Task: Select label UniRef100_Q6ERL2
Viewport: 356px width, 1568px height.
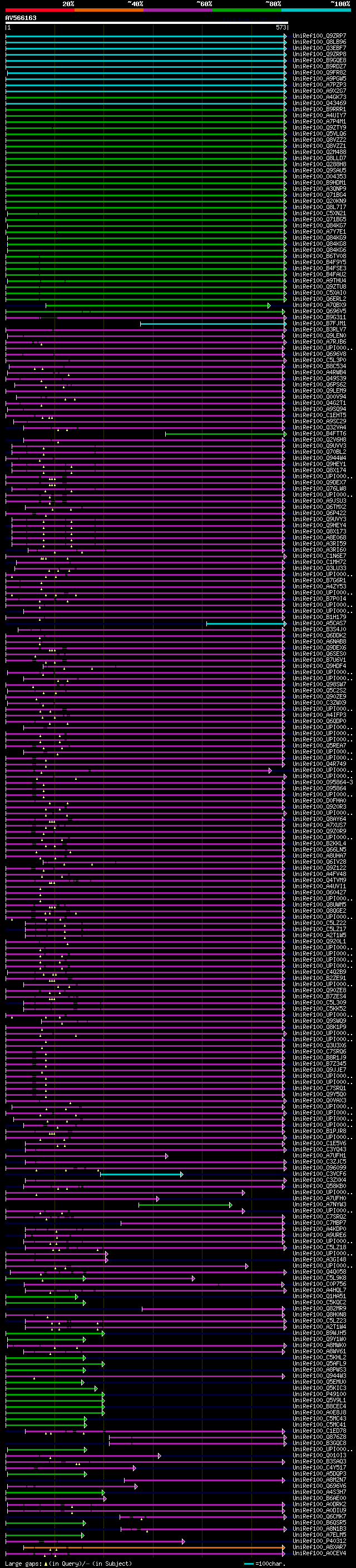Action: (319, 299)
